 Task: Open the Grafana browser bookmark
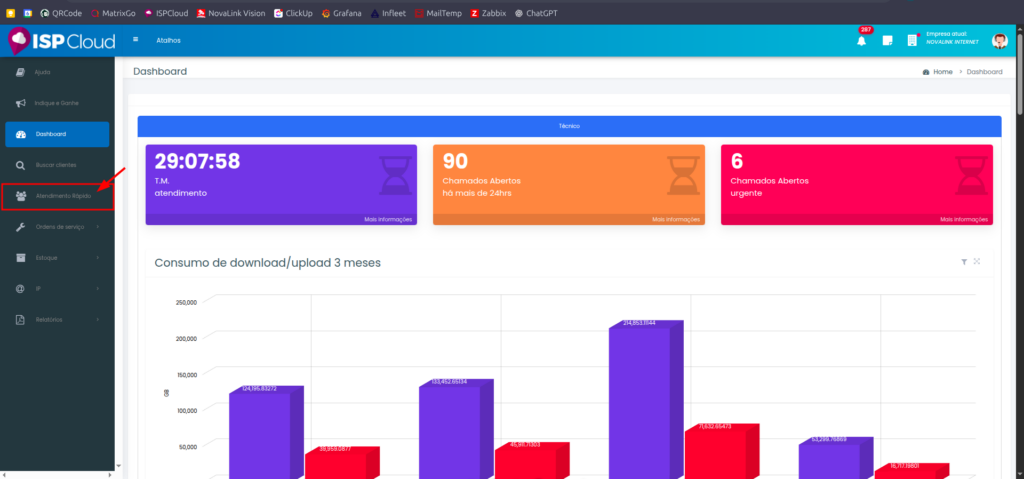[348, 13]
